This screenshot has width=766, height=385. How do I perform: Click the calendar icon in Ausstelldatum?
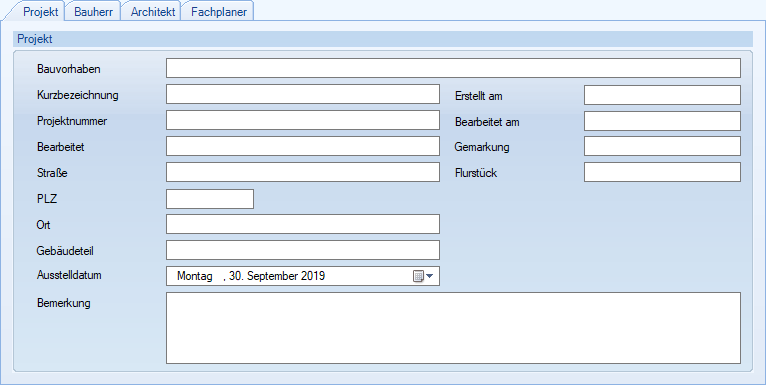pos(419,277)
